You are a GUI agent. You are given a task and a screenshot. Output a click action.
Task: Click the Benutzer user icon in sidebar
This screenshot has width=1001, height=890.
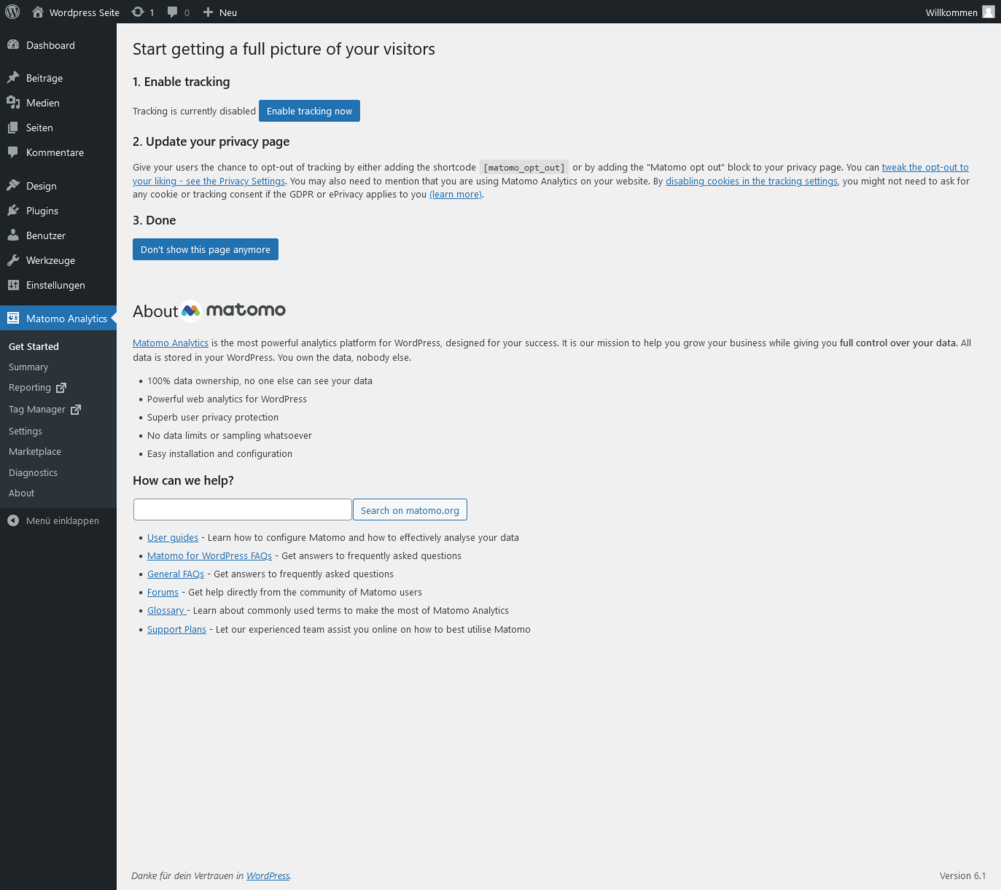(13, 236)
